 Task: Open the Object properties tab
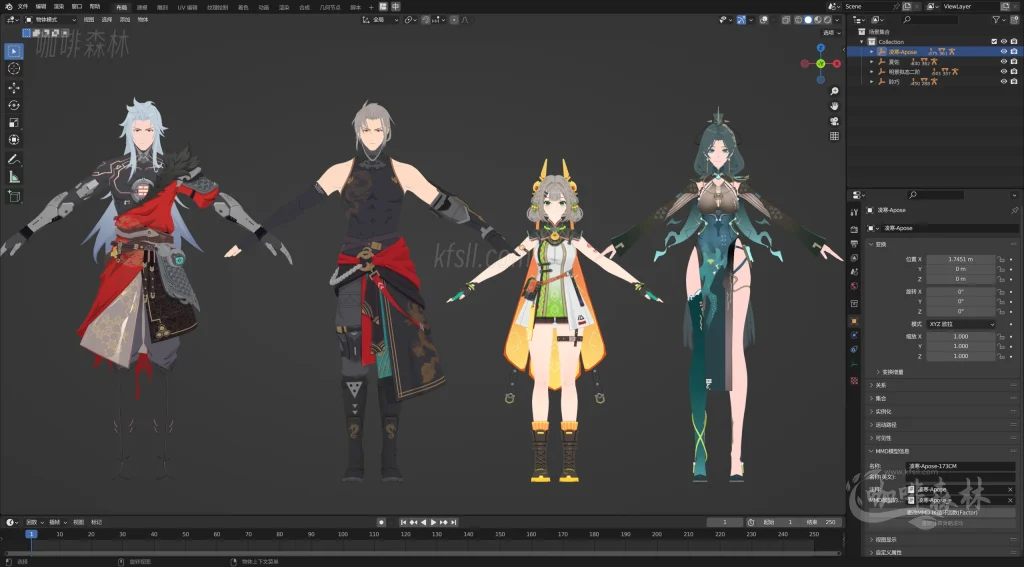854,321
